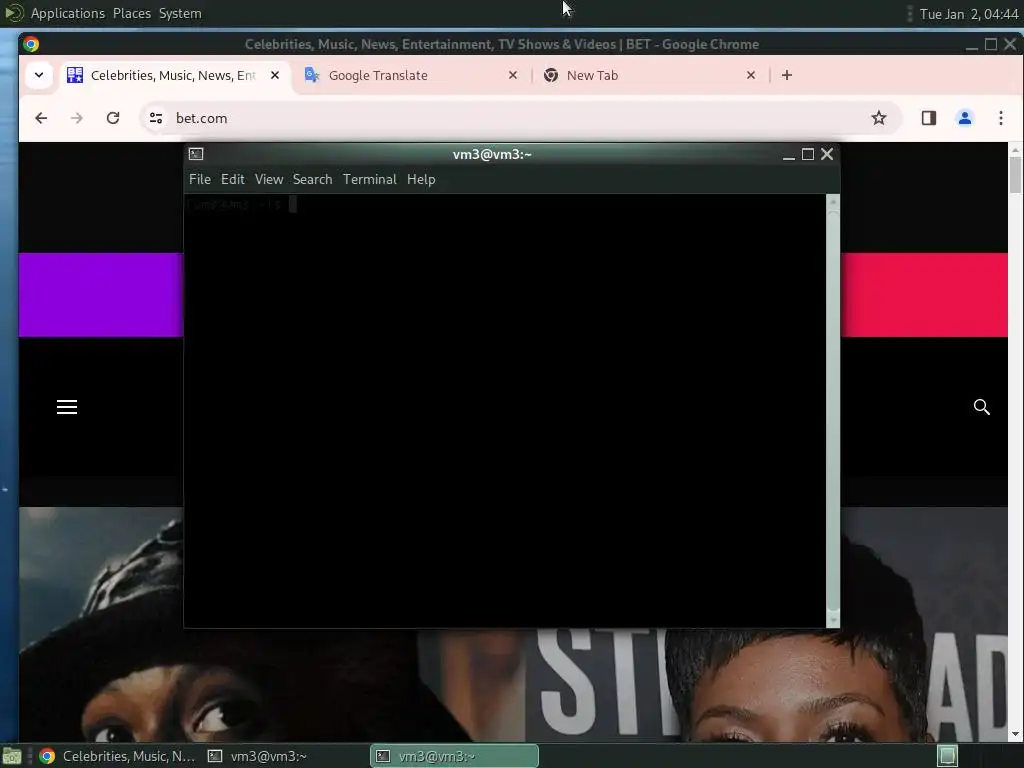Open the terminal View menu

tap(269, 179)
